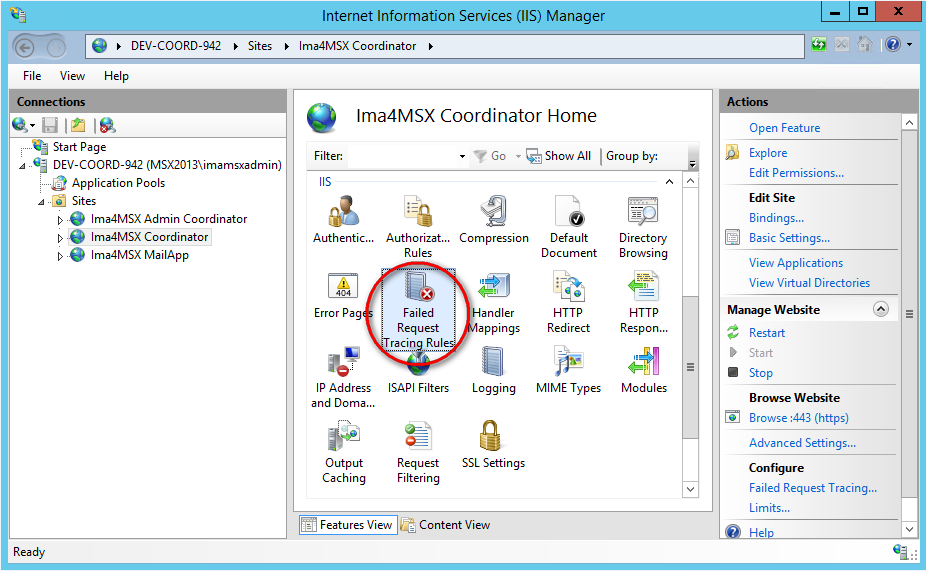Open the Directory Browsing feature
The height and width of the screenshot is (571, 926).
coord(643,227)
